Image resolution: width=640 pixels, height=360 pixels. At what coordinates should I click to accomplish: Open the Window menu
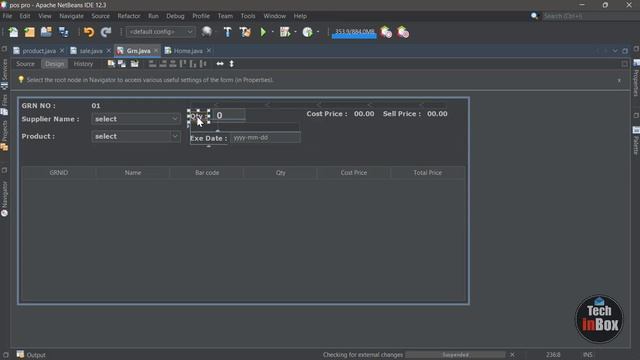tap(274, 16)
